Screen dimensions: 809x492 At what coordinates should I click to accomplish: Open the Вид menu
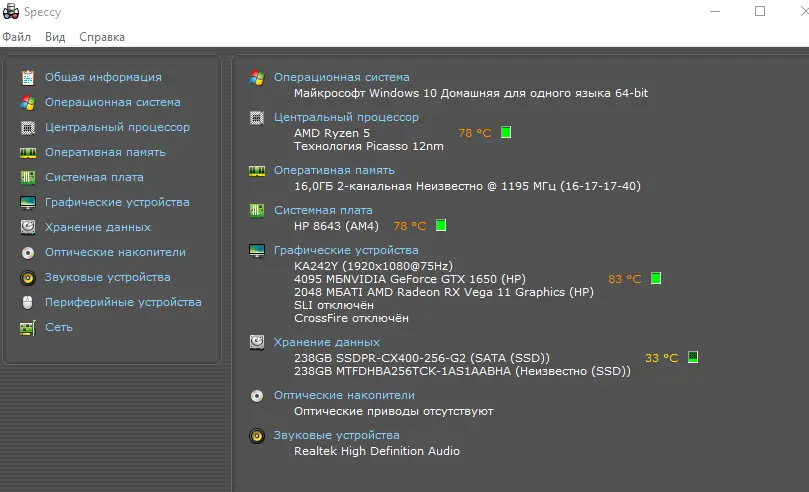point(55,37)
